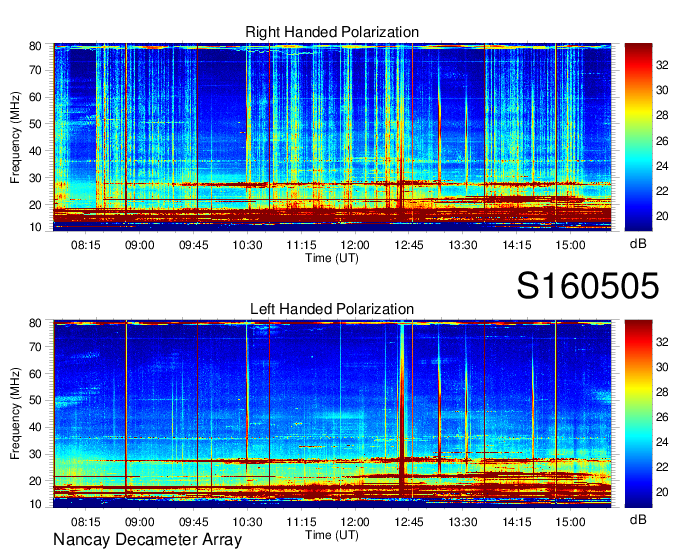Screen dimensions: 680x552
Task: Click the "70" frequency tick of Right Handed plot
Action: [x=35, y=70]
